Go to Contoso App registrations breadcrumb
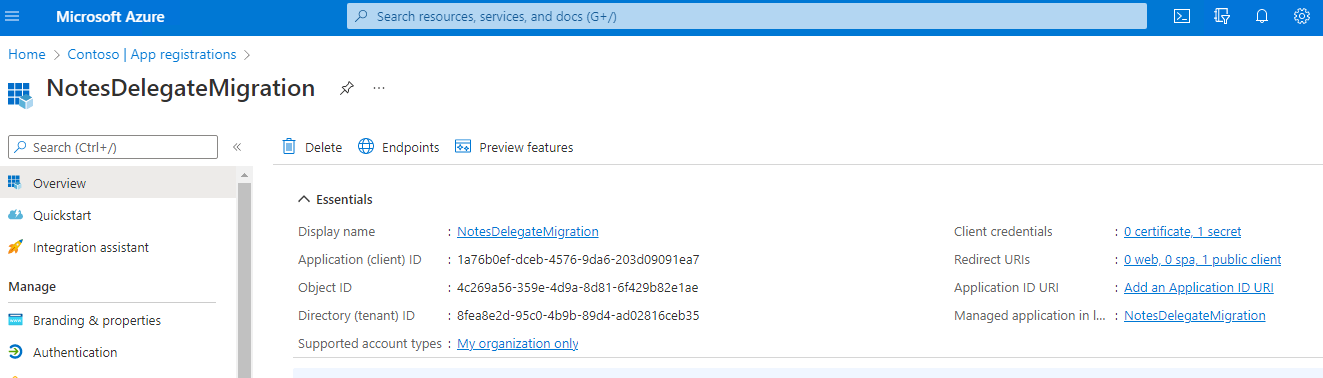The height and width of the screenshot is (378, 1323). coord(152,54)
